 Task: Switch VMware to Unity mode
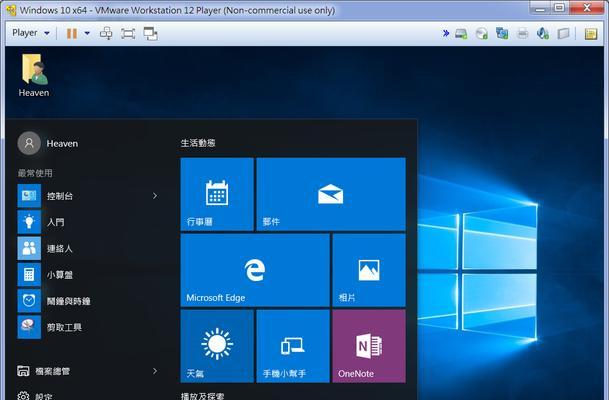click(150, 33)
